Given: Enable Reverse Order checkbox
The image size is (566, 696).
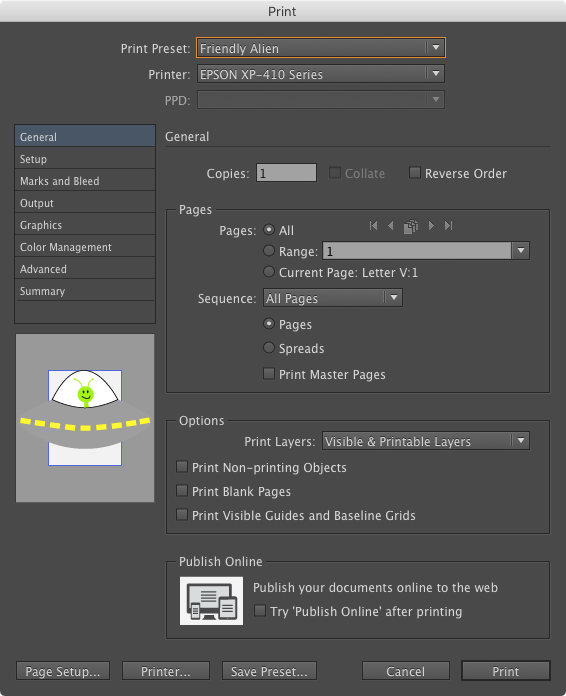Looking at the screenshot, I should click(415, 173).
